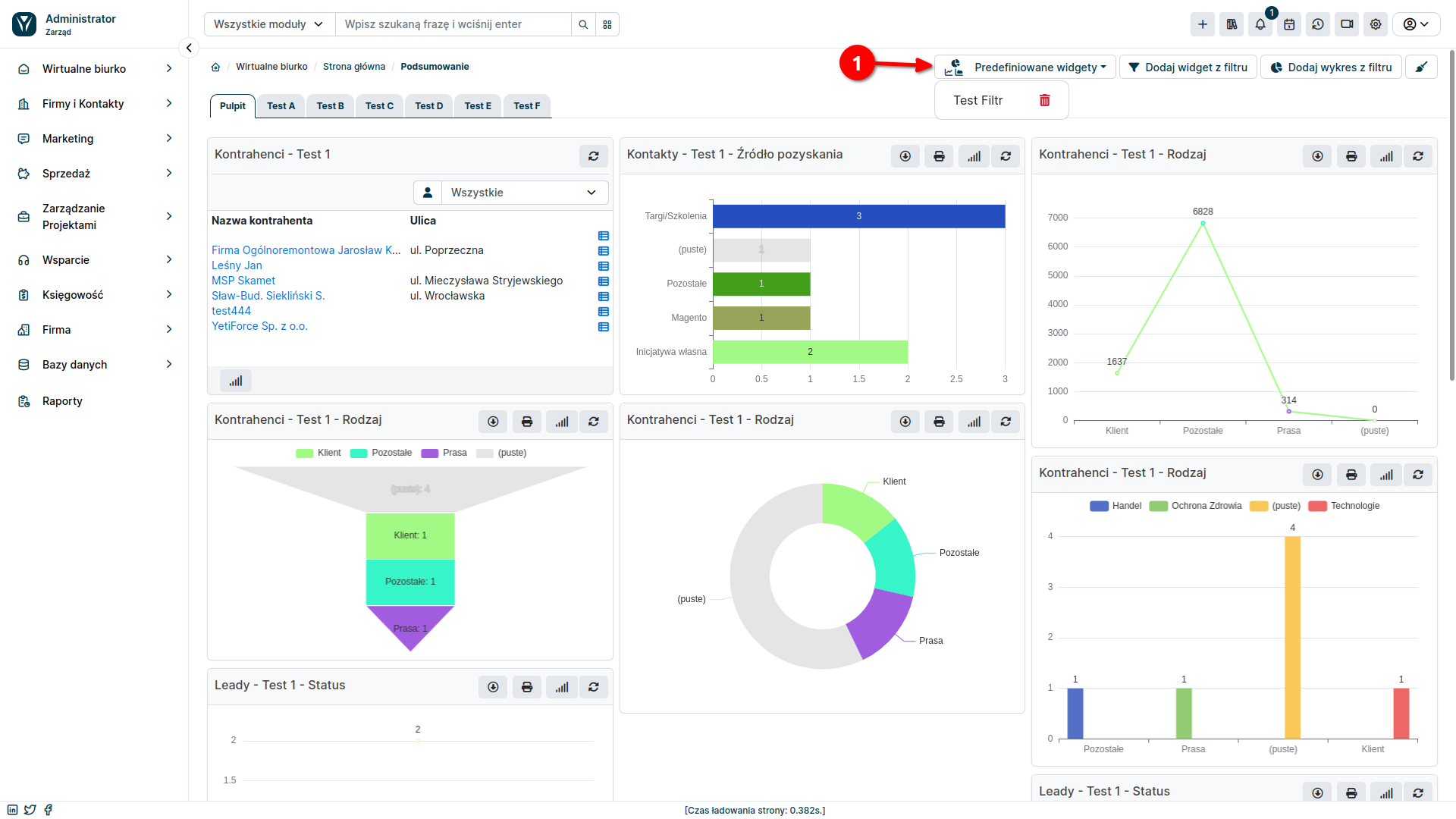
Task: Refresh Kontakty Źródło pozyskania widget
Action: click(x=1006, y=156)
